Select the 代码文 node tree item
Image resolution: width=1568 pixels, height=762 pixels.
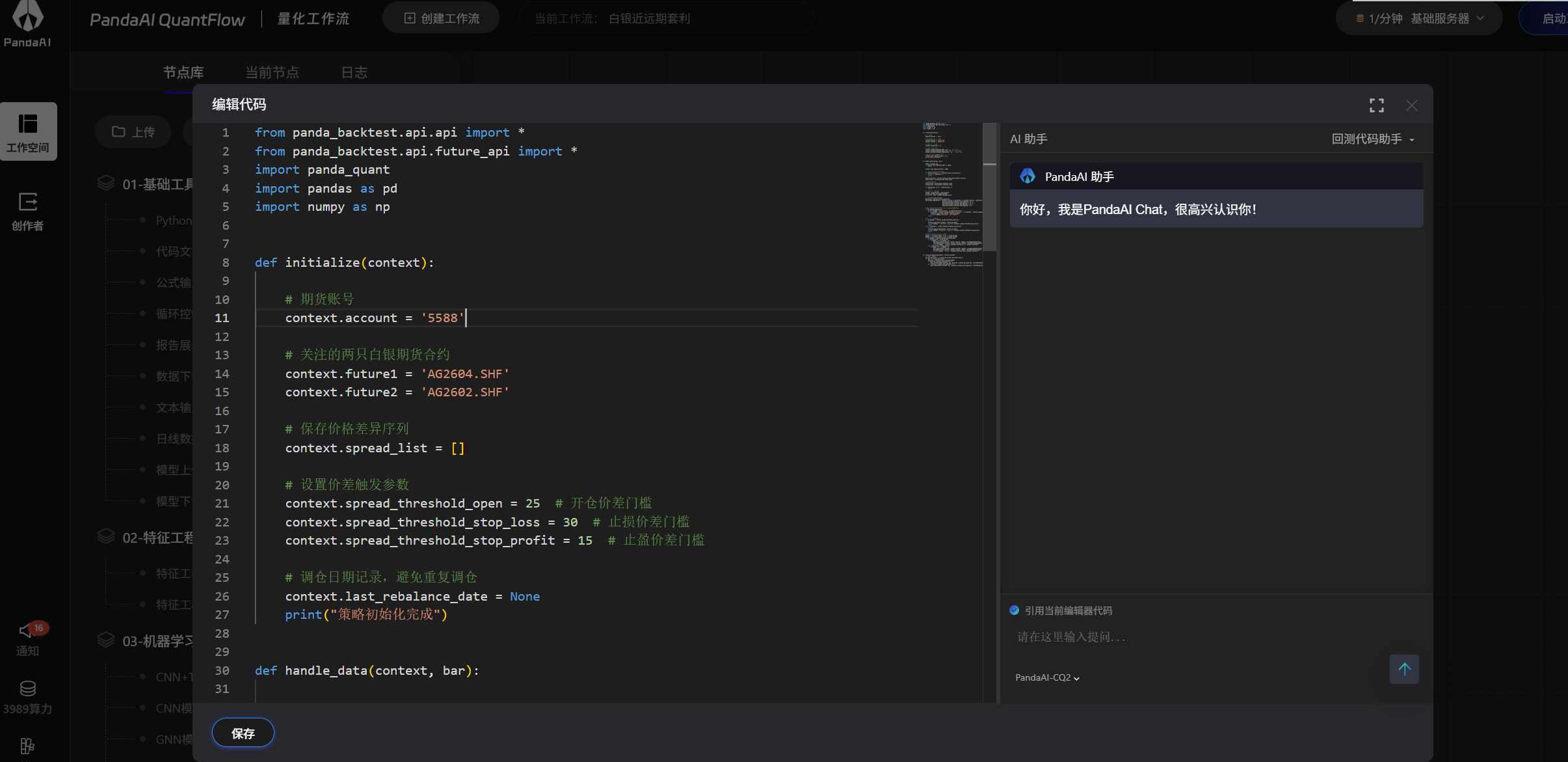click(x=174, y=251)
